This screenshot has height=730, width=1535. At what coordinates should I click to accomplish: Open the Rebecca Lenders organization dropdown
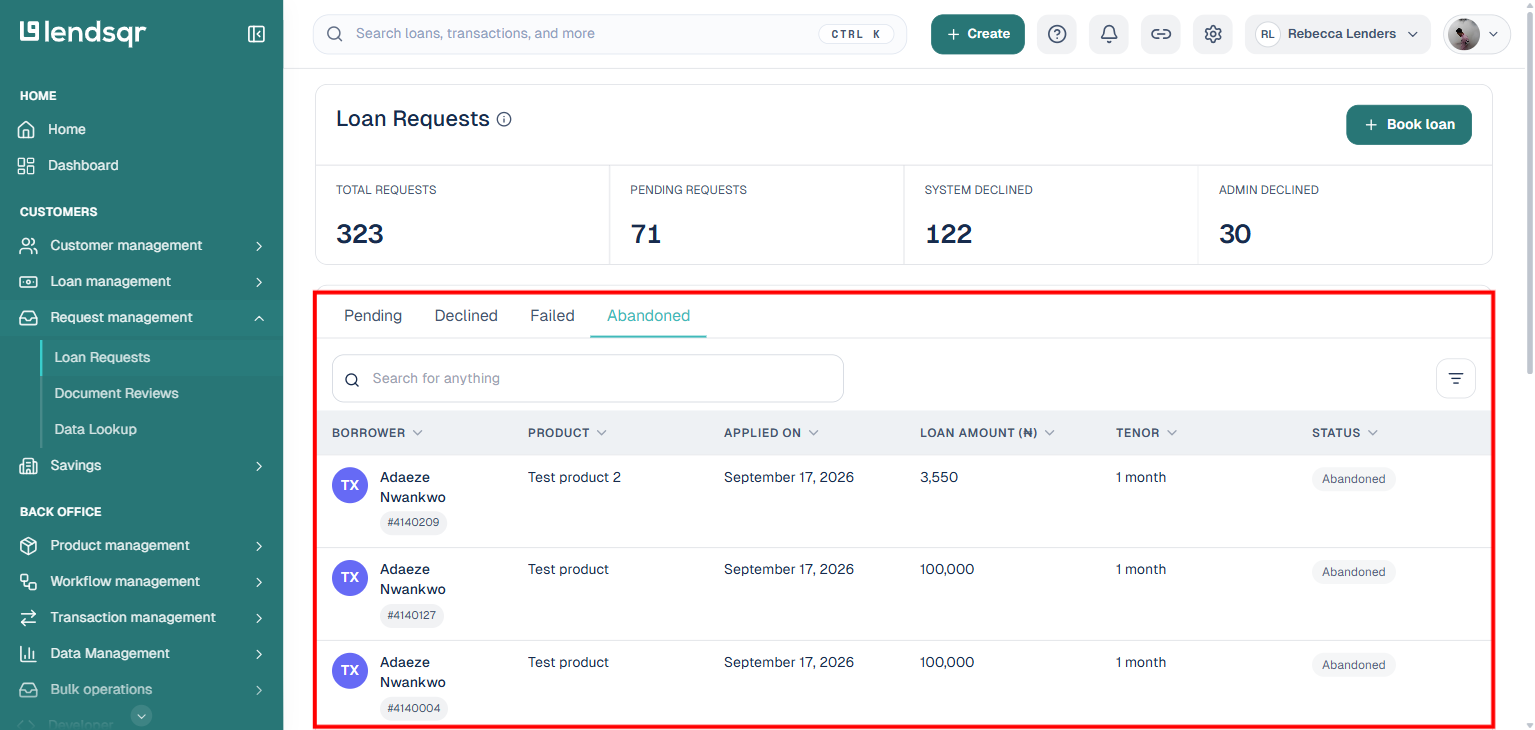(1338, 34)
